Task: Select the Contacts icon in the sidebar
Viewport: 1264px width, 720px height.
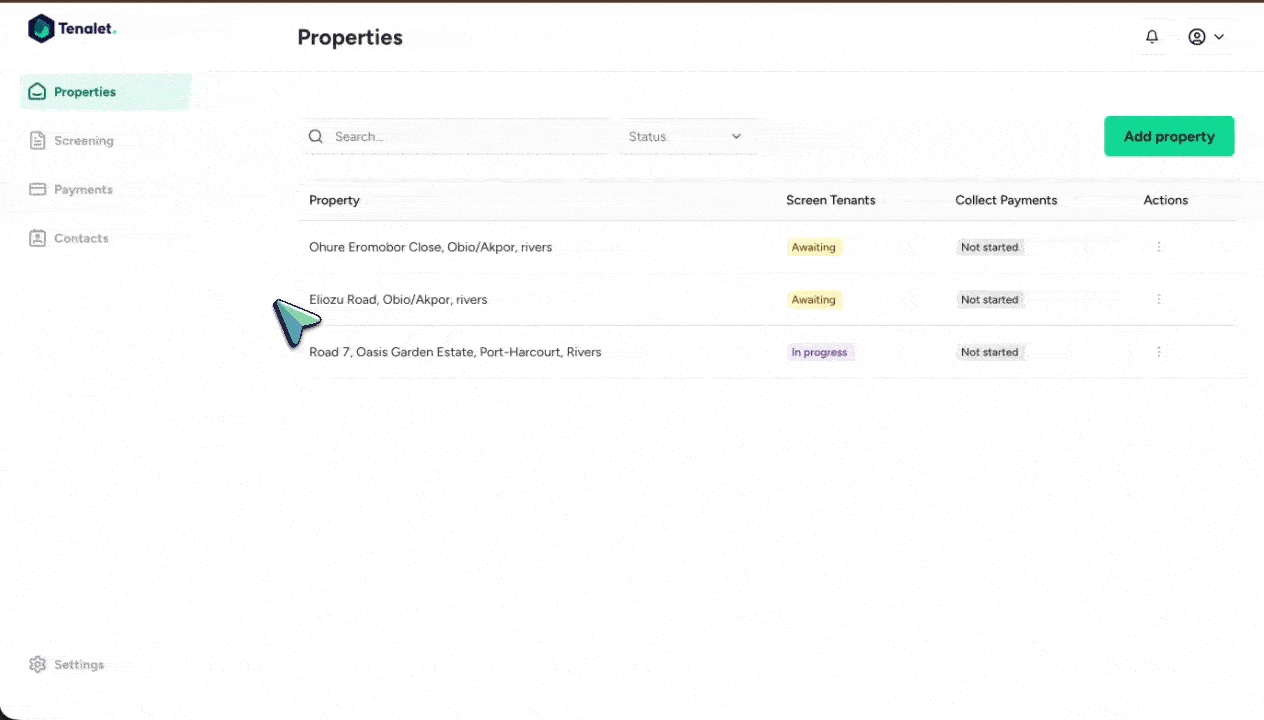Action: tap(37, 238)
